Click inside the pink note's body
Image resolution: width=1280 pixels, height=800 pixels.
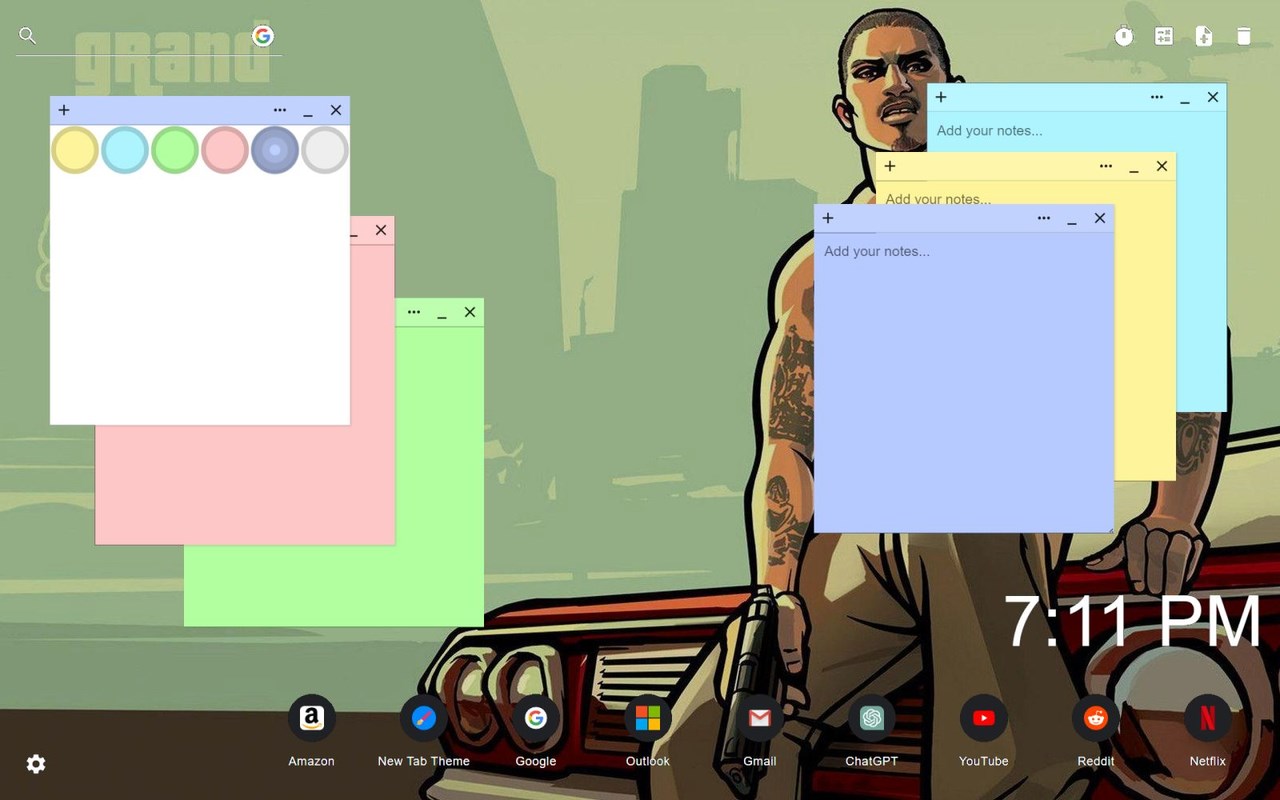click(x=245, y=485)
